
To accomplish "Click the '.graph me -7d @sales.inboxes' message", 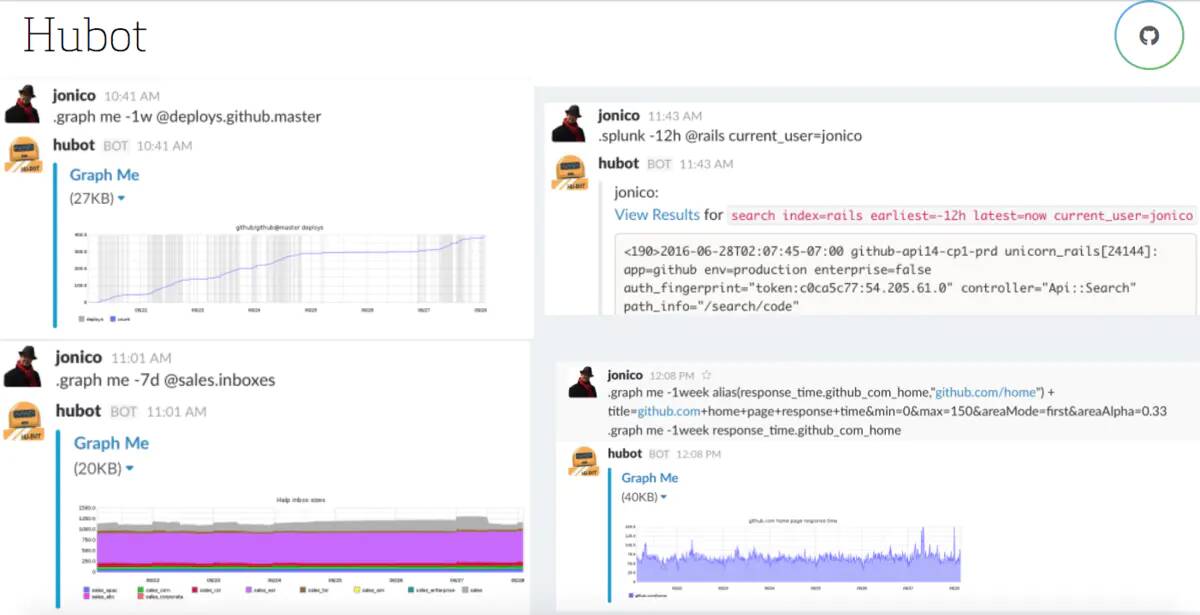I will pyautogui.click(x=165, y=380).
